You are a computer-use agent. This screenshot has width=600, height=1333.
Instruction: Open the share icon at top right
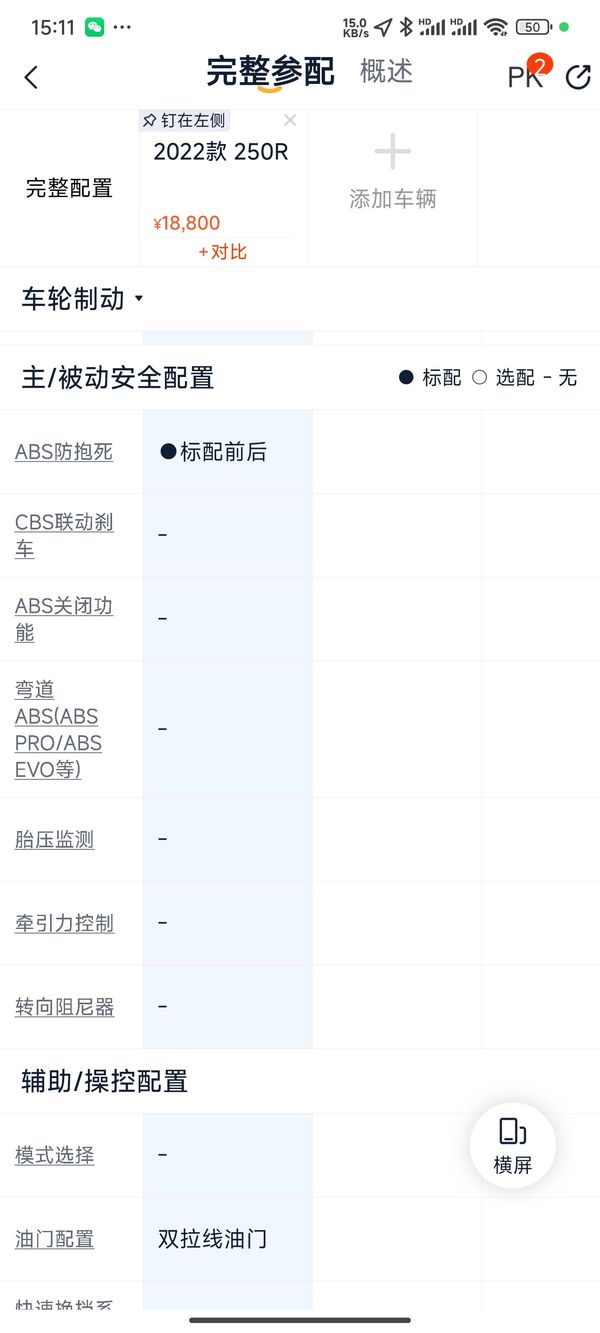coord(578,77)
